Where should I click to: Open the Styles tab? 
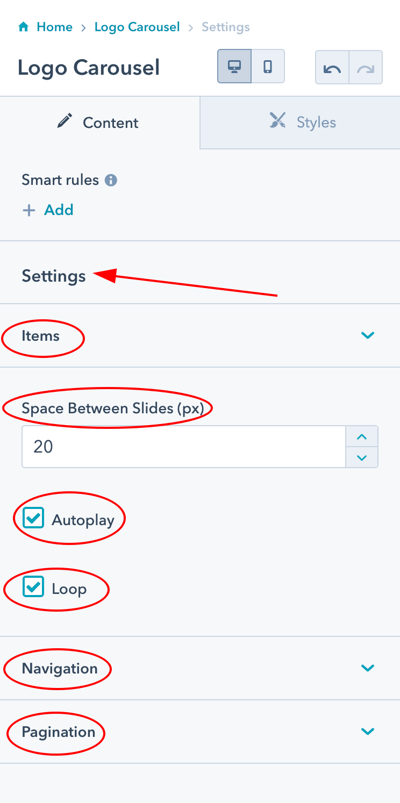point(300,122)
